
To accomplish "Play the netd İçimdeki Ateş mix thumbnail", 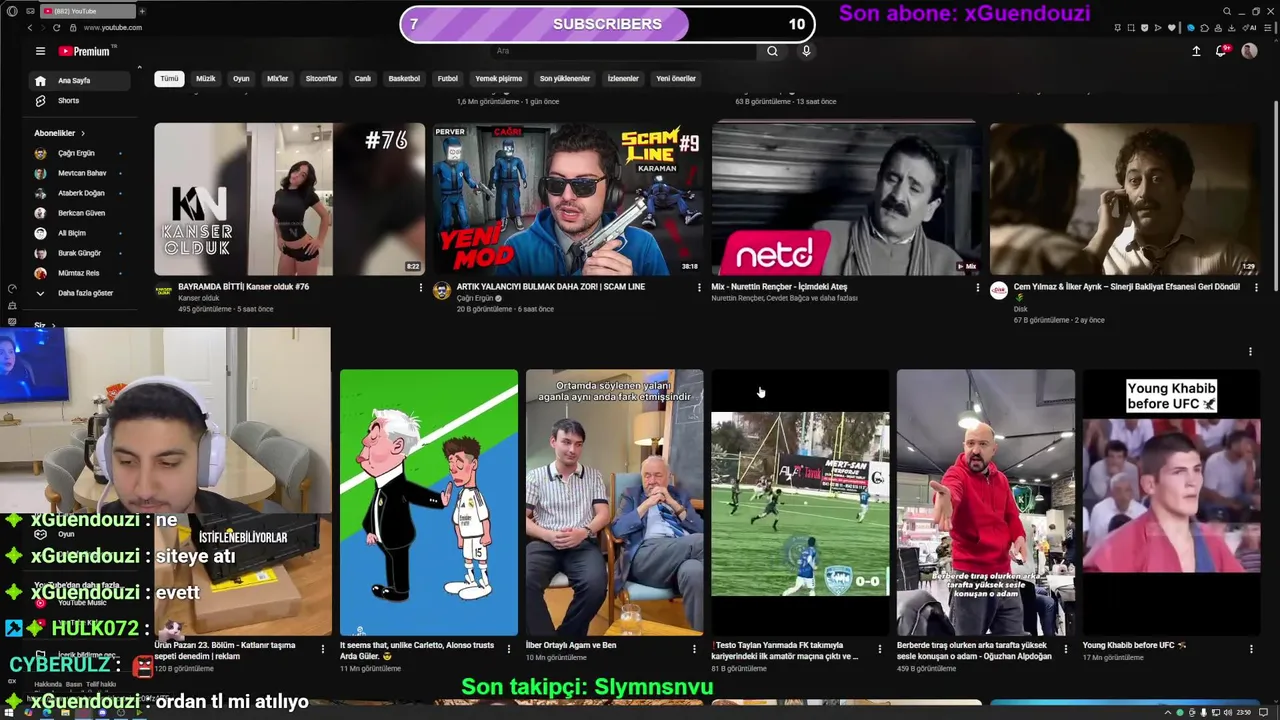I will point(846,198).
